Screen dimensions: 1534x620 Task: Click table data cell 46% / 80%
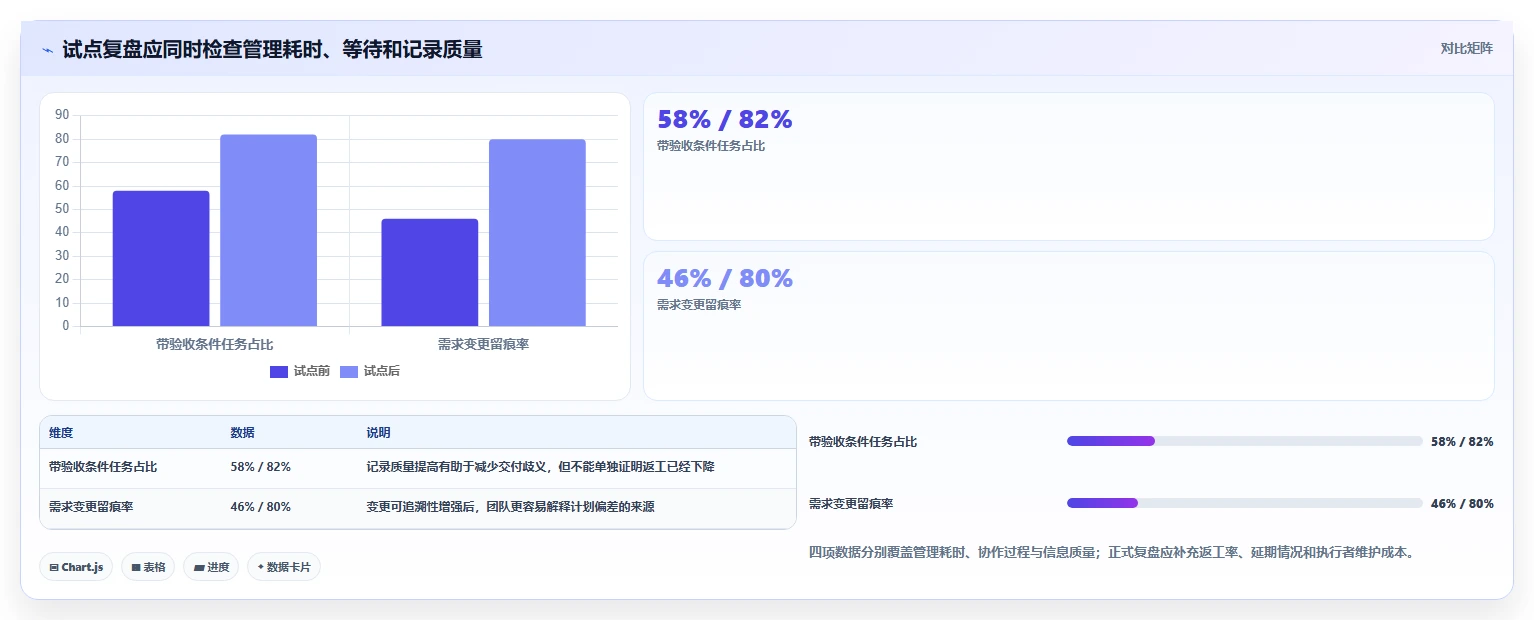point(261,507)
